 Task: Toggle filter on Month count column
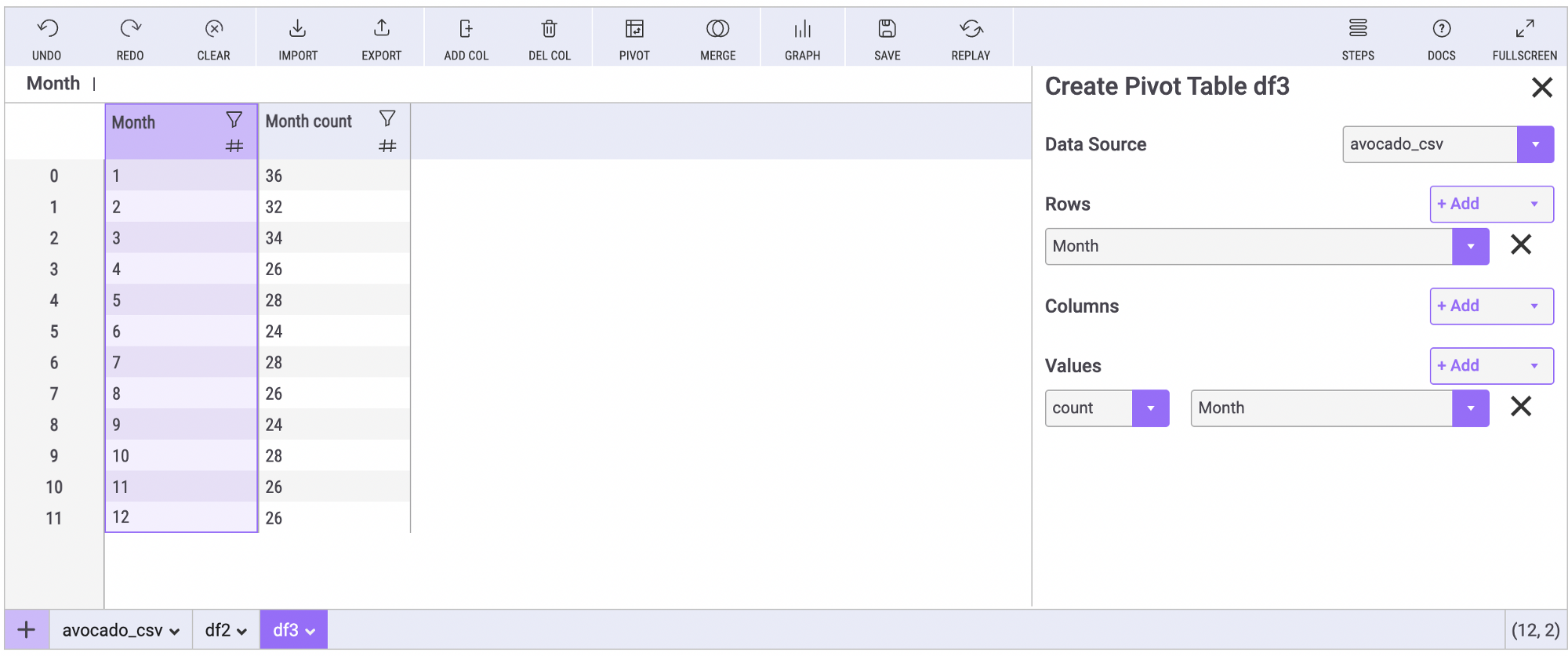pyautogui.click(x=387, y=119)
